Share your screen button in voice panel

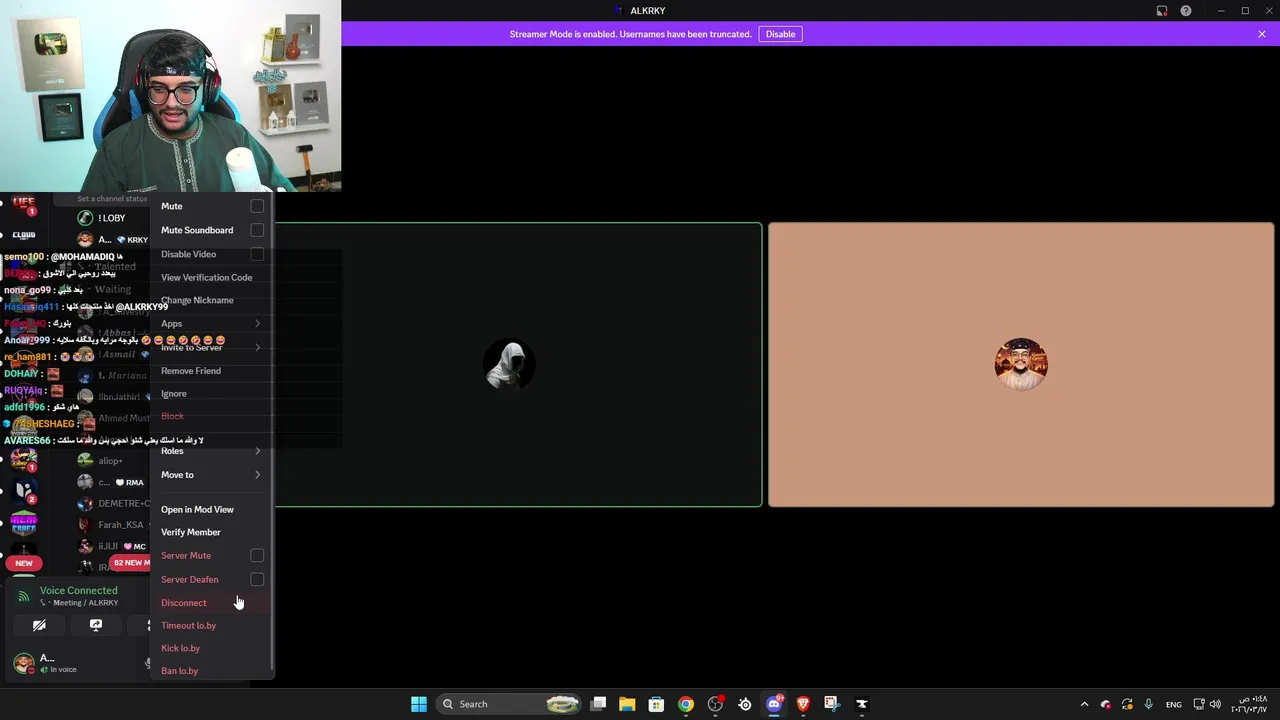96,625
